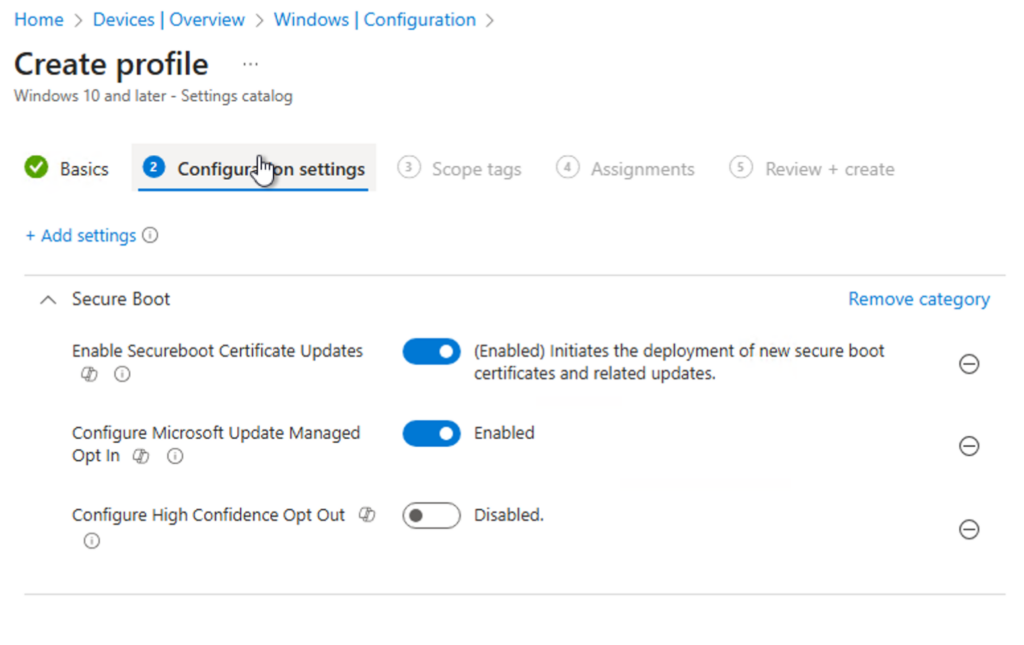Screen dimensions: 1024x645
Task: Click info icon for High Confidence Opt Out
Action: pos(92,541)
